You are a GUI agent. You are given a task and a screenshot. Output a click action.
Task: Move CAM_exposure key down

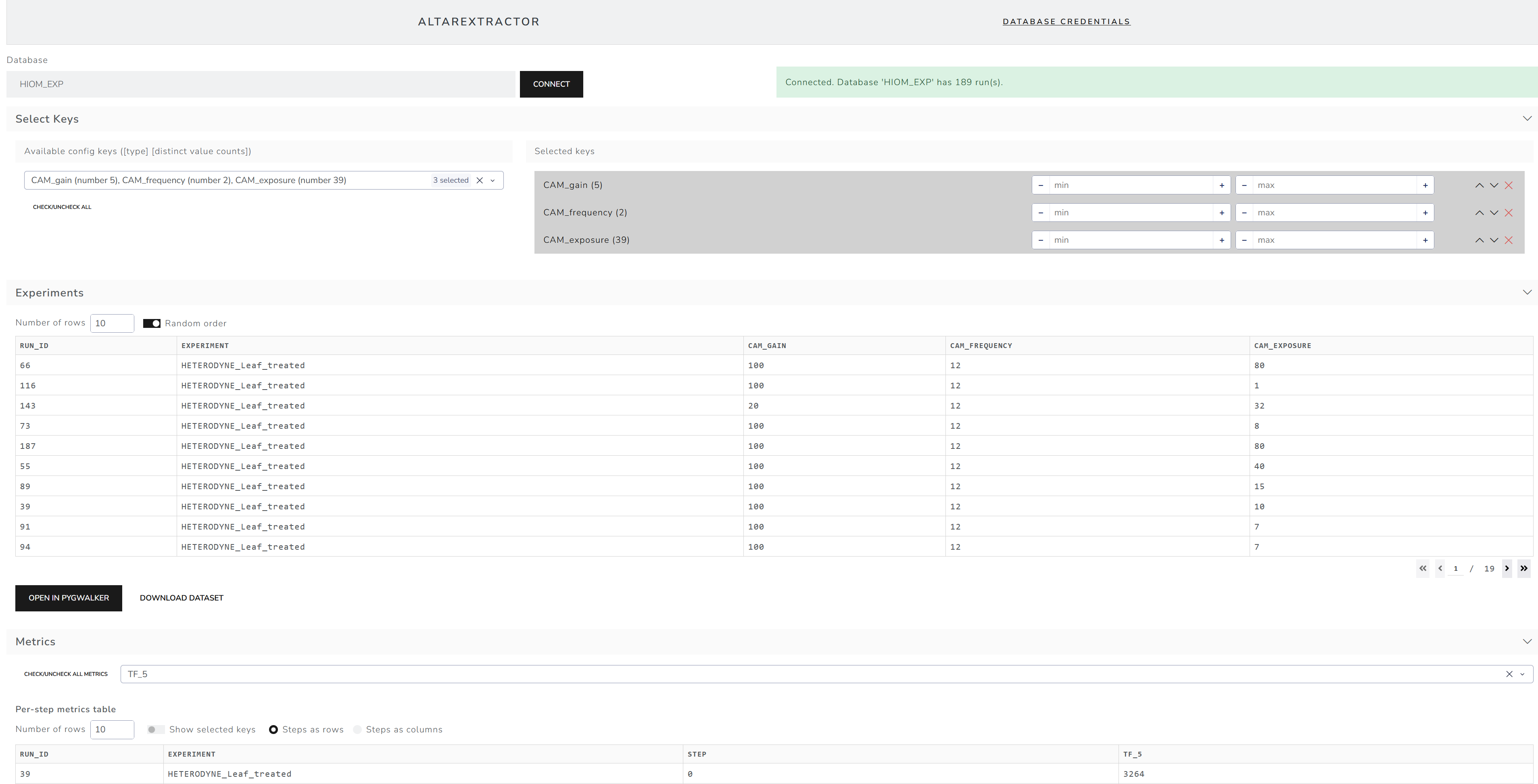1494,240
